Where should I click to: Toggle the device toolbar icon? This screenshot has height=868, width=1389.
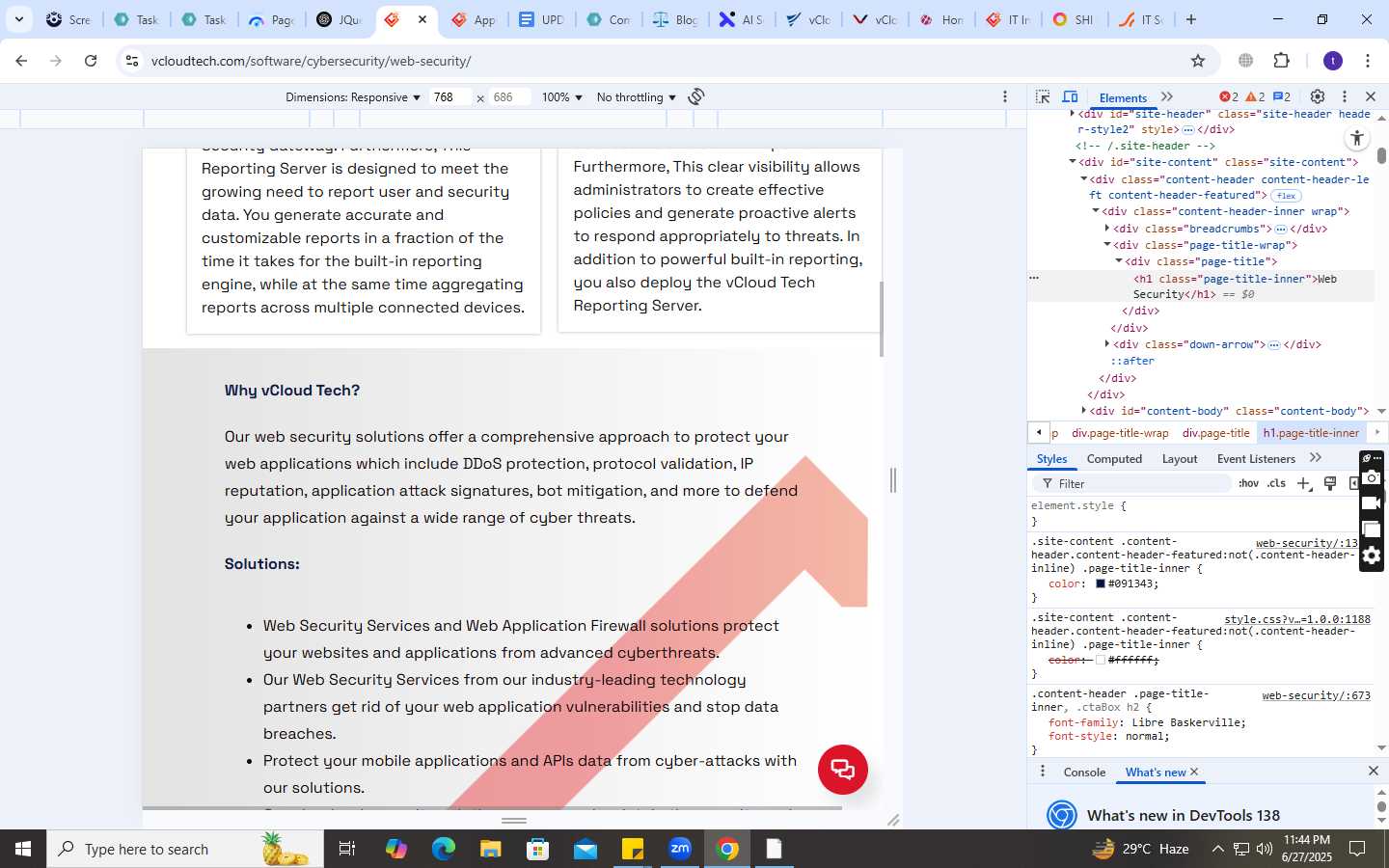coord(1070,96)
